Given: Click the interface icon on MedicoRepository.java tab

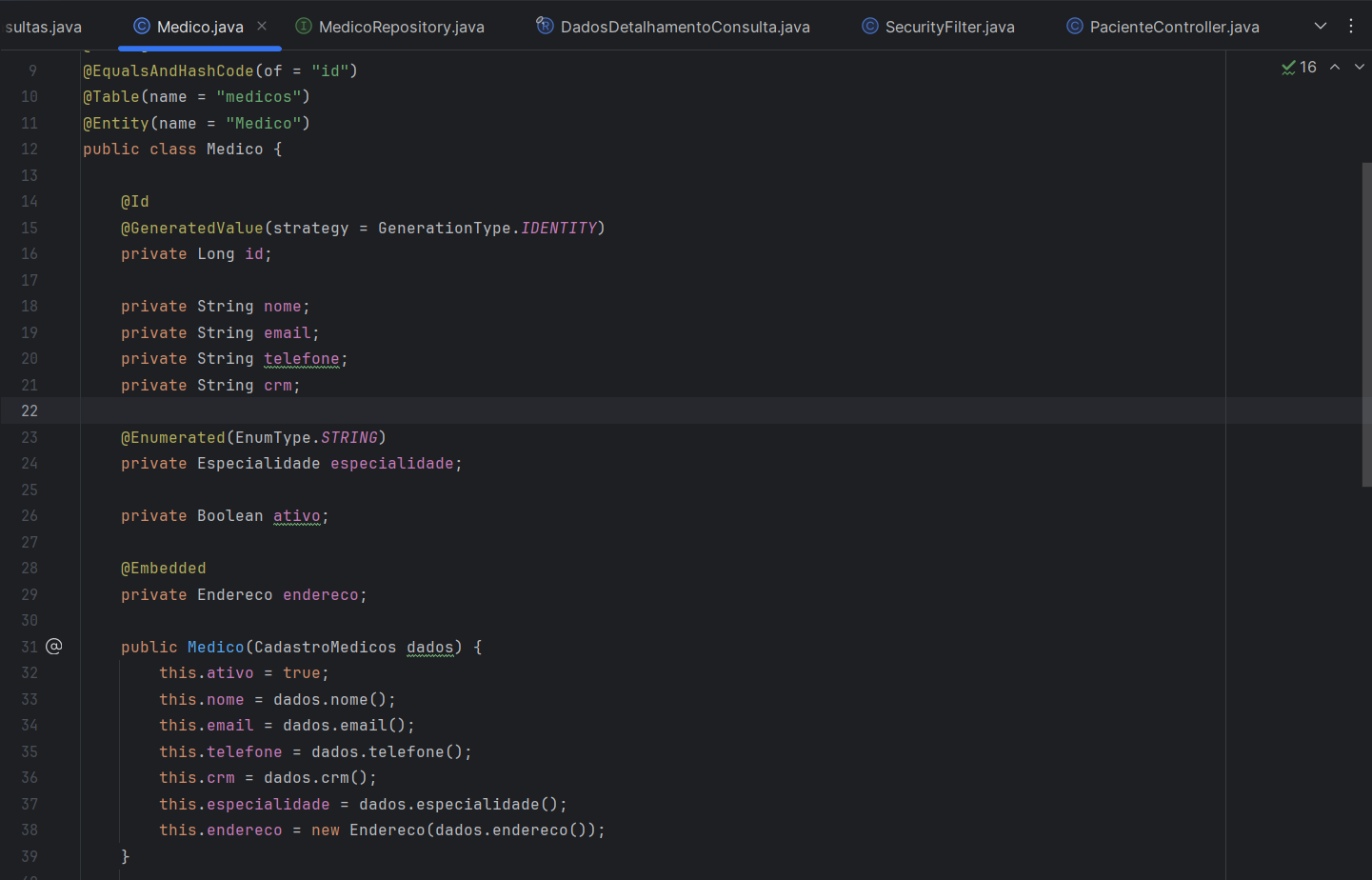Looking at the screenshot, I should 304,26.
